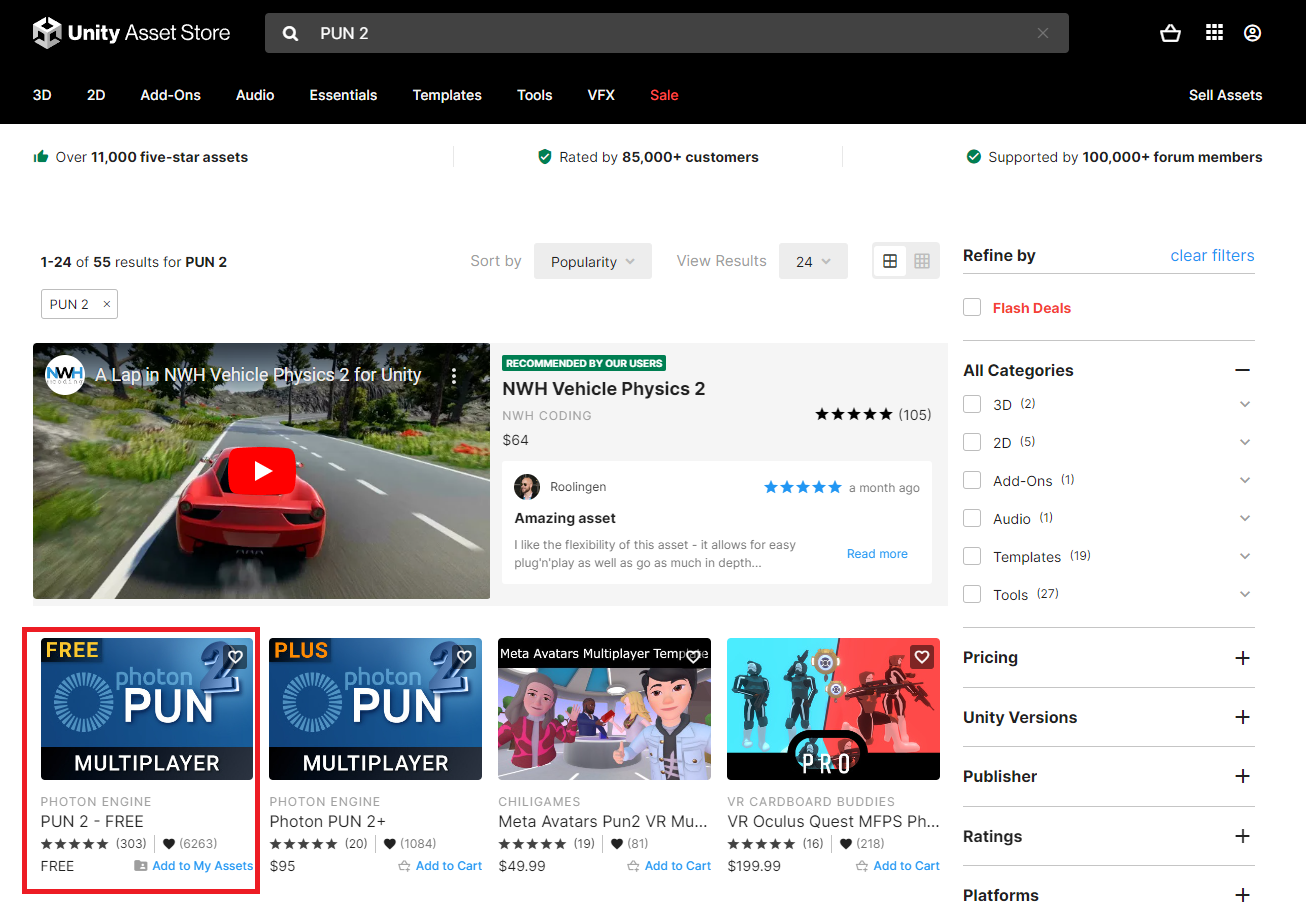Open the 3D menu in top navigation
This screenshot has width=1306, height=916.
(42, 95)
